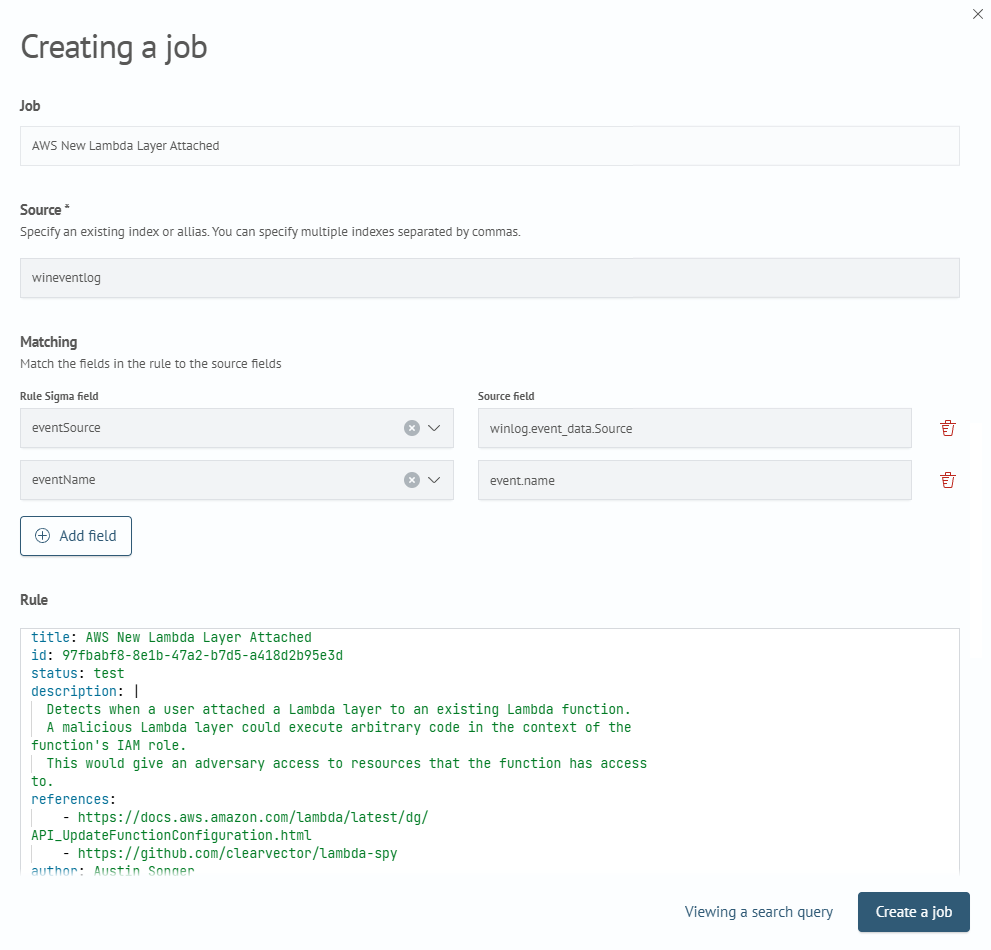The width and height of the screenshot is (991, 950).
Task: Click the rule id line 97fbabf8
Action: [187, 655]
